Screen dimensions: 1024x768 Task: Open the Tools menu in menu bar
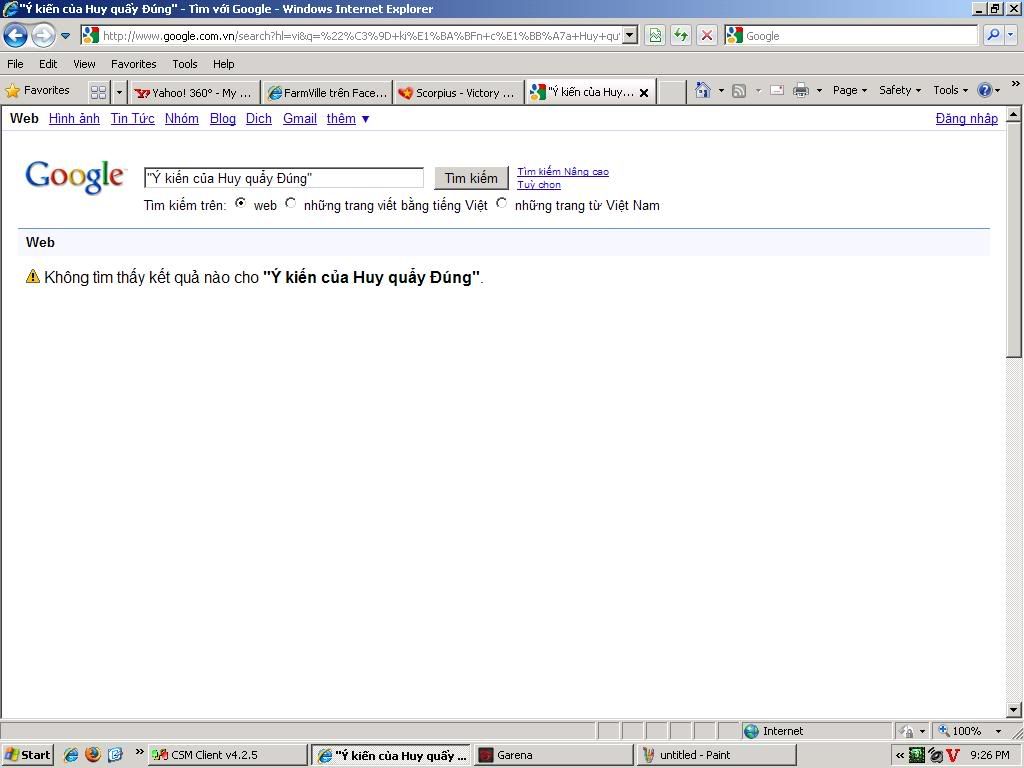tap(185, 64)
